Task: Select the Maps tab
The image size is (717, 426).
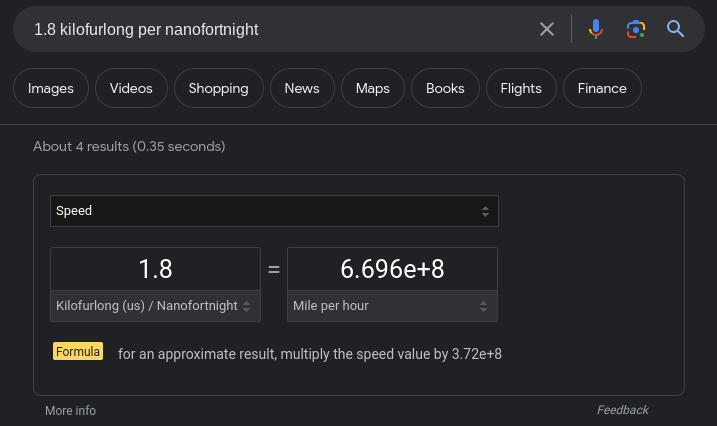Action: pyautogui.click(x=373, y=88)
